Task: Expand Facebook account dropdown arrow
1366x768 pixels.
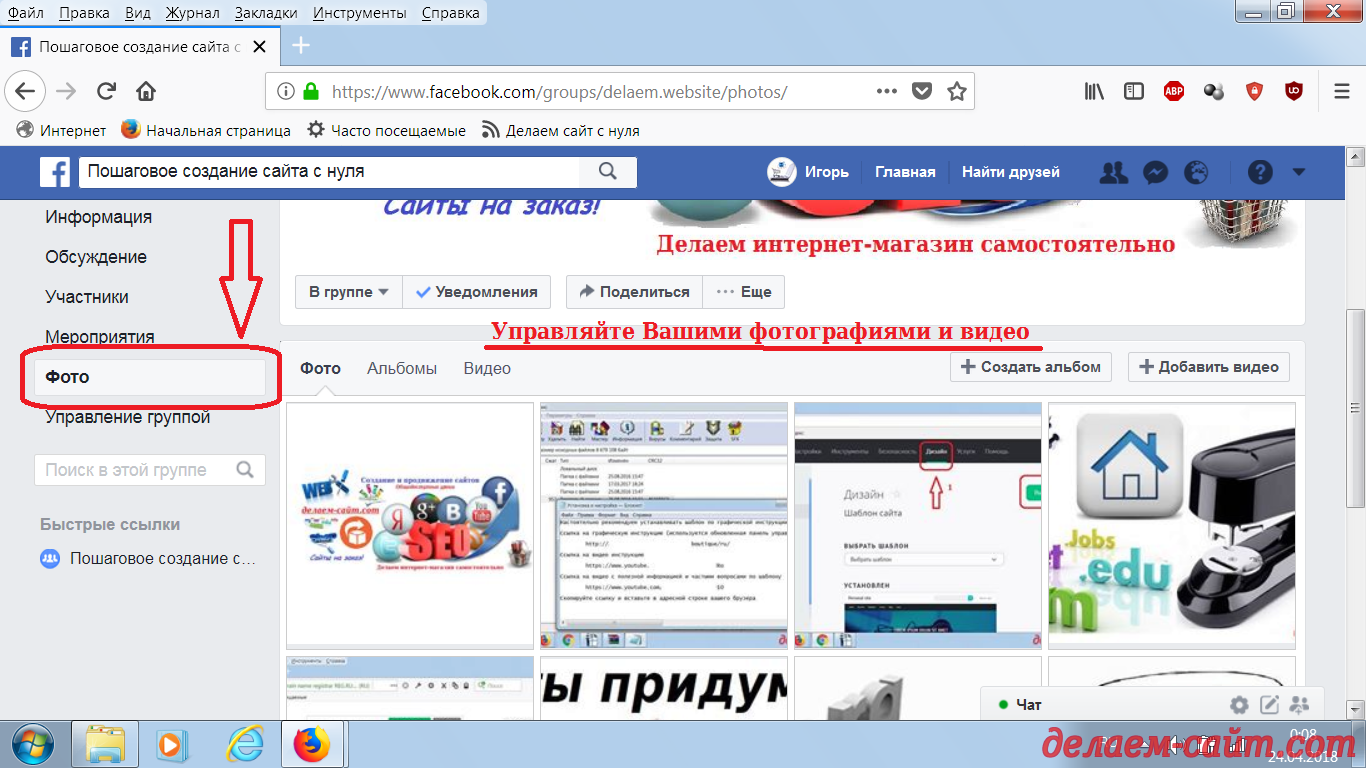Action: [1299, 172]
